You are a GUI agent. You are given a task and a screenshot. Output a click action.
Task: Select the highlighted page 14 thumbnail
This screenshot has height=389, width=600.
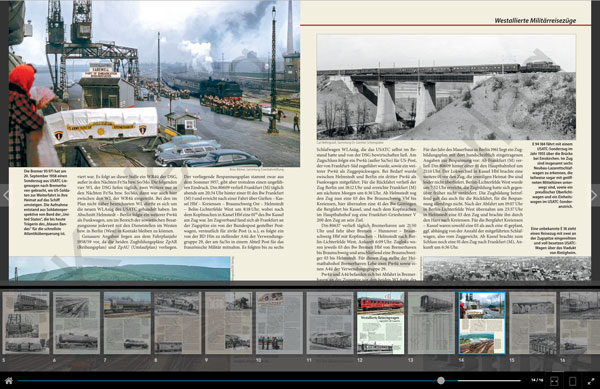tap(482, 323)
